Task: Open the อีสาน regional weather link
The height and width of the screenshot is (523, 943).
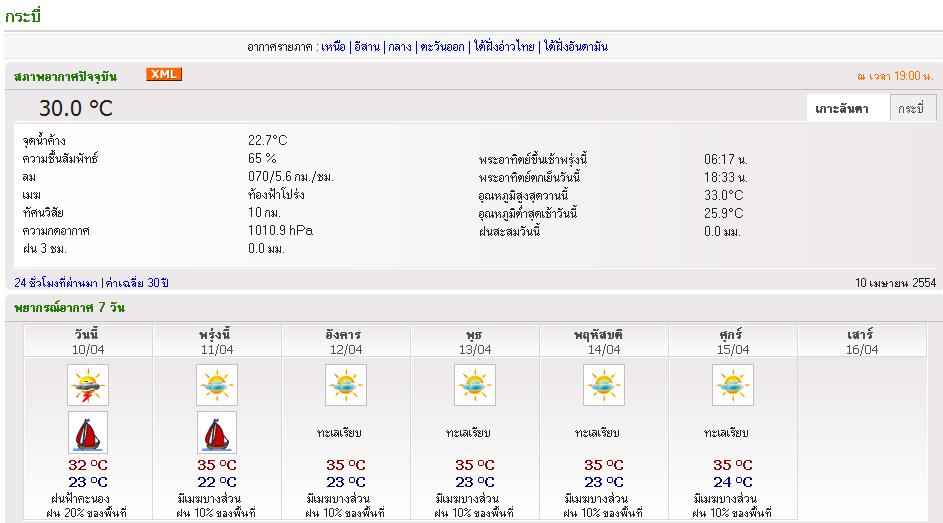Action: (367, 47)
